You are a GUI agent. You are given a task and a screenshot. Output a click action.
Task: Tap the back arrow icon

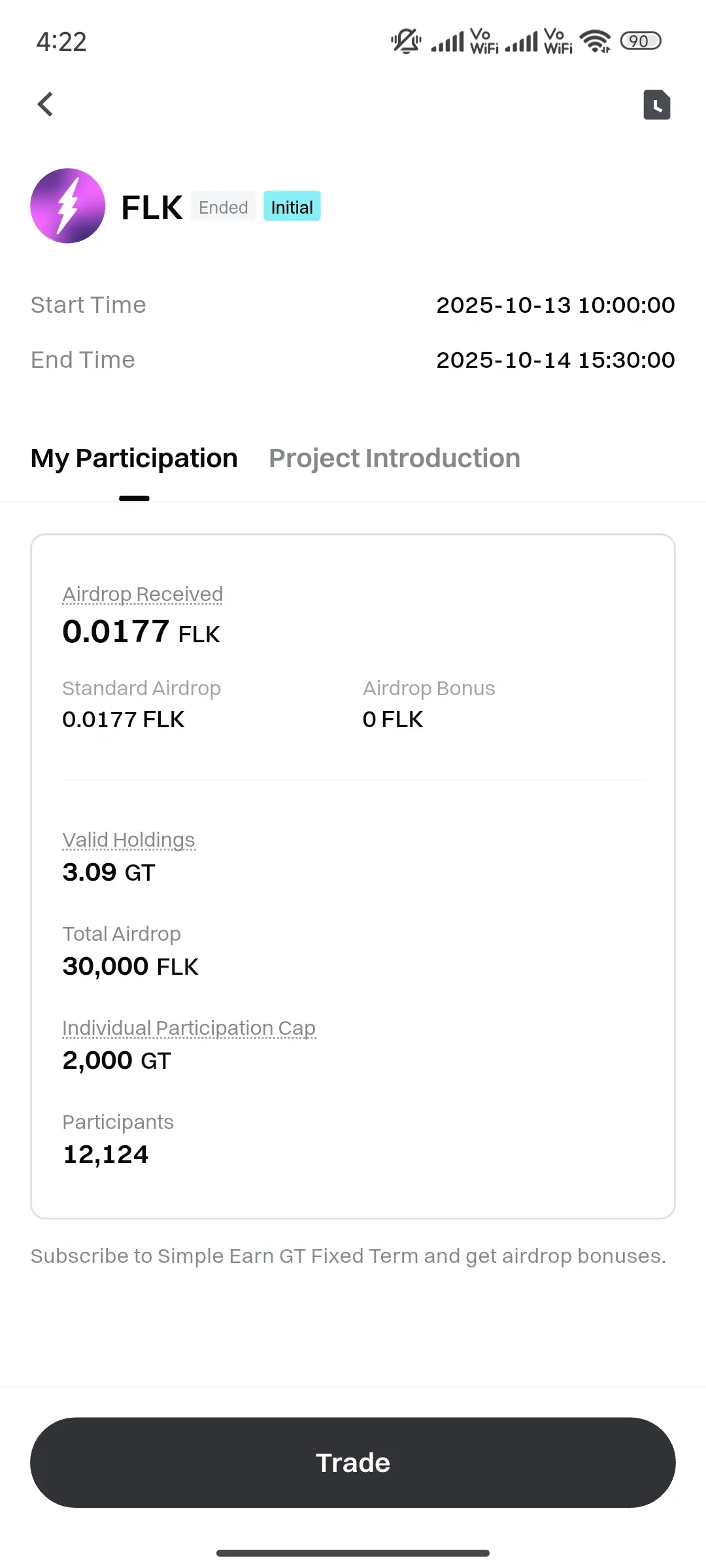click(45, 104)
